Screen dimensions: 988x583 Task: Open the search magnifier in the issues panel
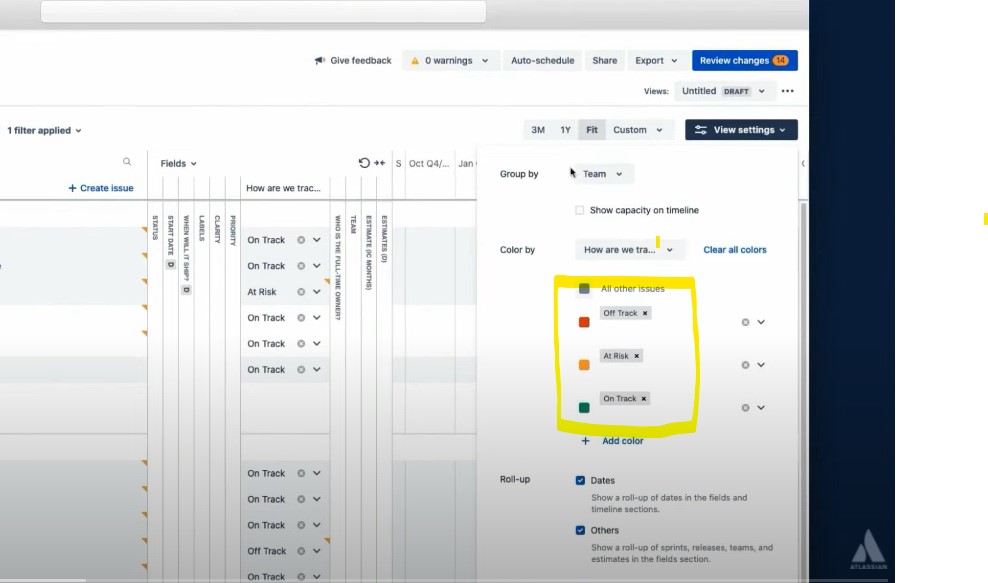127,160
